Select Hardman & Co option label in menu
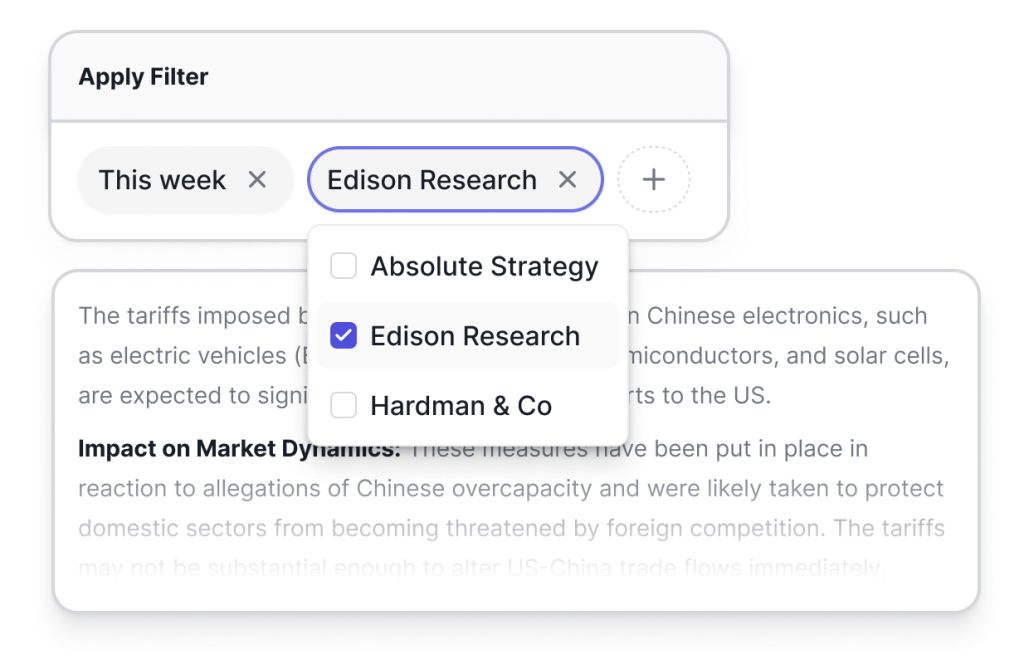 coord(461,406)
